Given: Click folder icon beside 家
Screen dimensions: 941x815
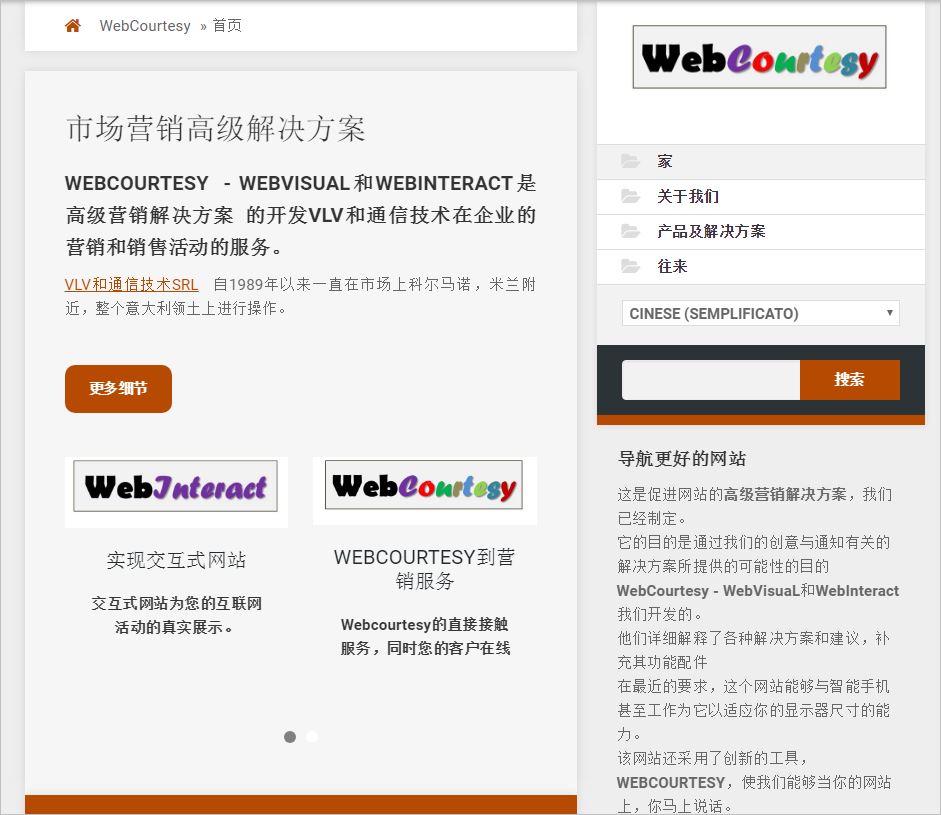Looking at the screenshot, I should [630, 161].
